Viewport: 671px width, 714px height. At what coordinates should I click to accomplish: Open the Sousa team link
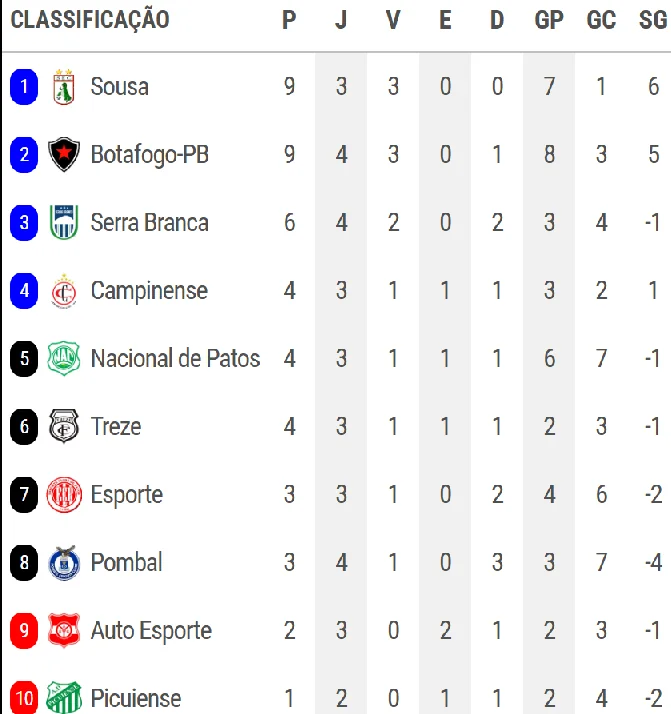pyautogui.click(x=119, y=87)
